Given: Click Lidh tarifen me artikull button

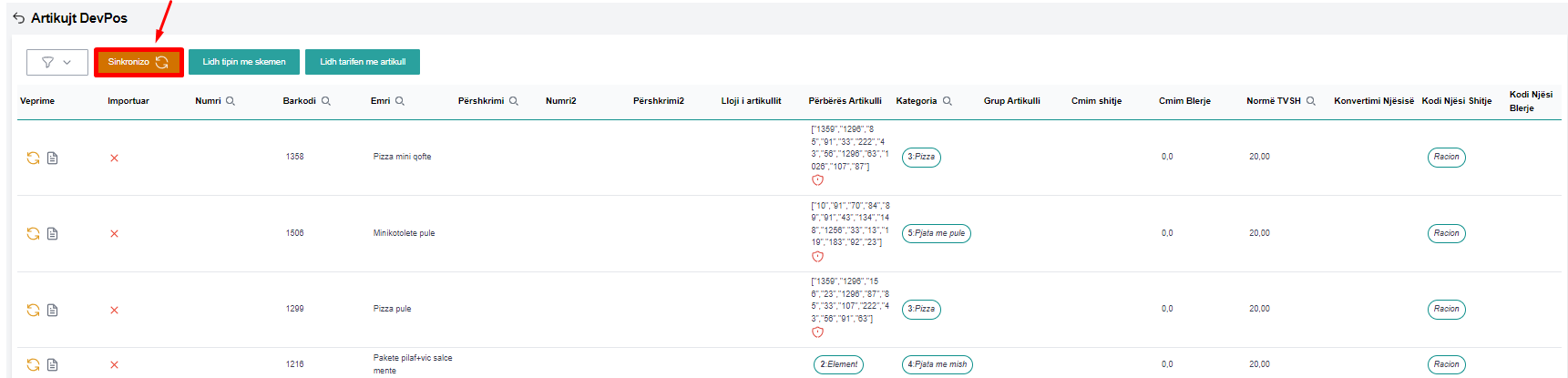Looking at the screenshot, I should click(x=362, y=62).
